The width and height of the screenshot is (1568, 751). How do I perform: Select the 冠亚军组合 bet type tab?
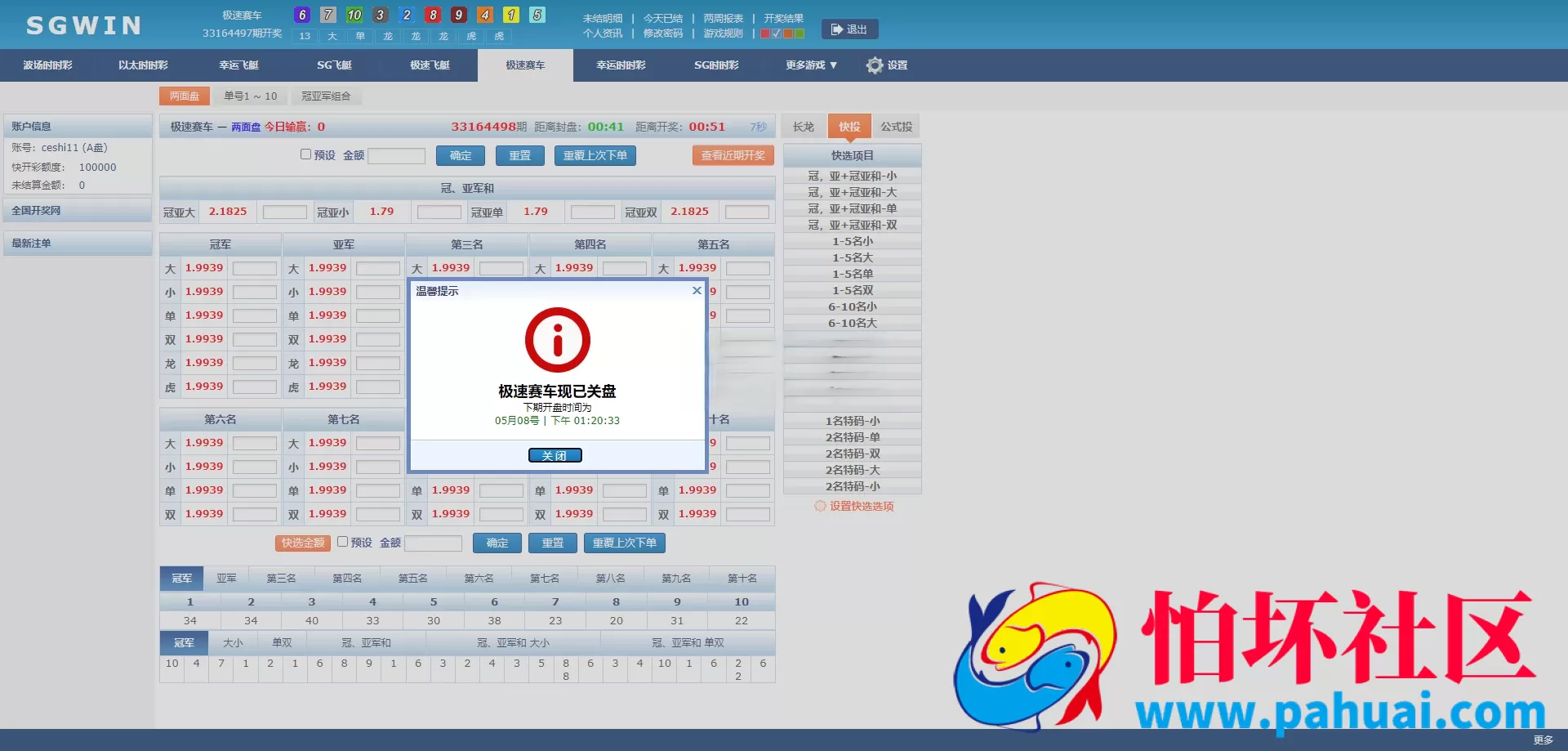click(x=326, y=96)
